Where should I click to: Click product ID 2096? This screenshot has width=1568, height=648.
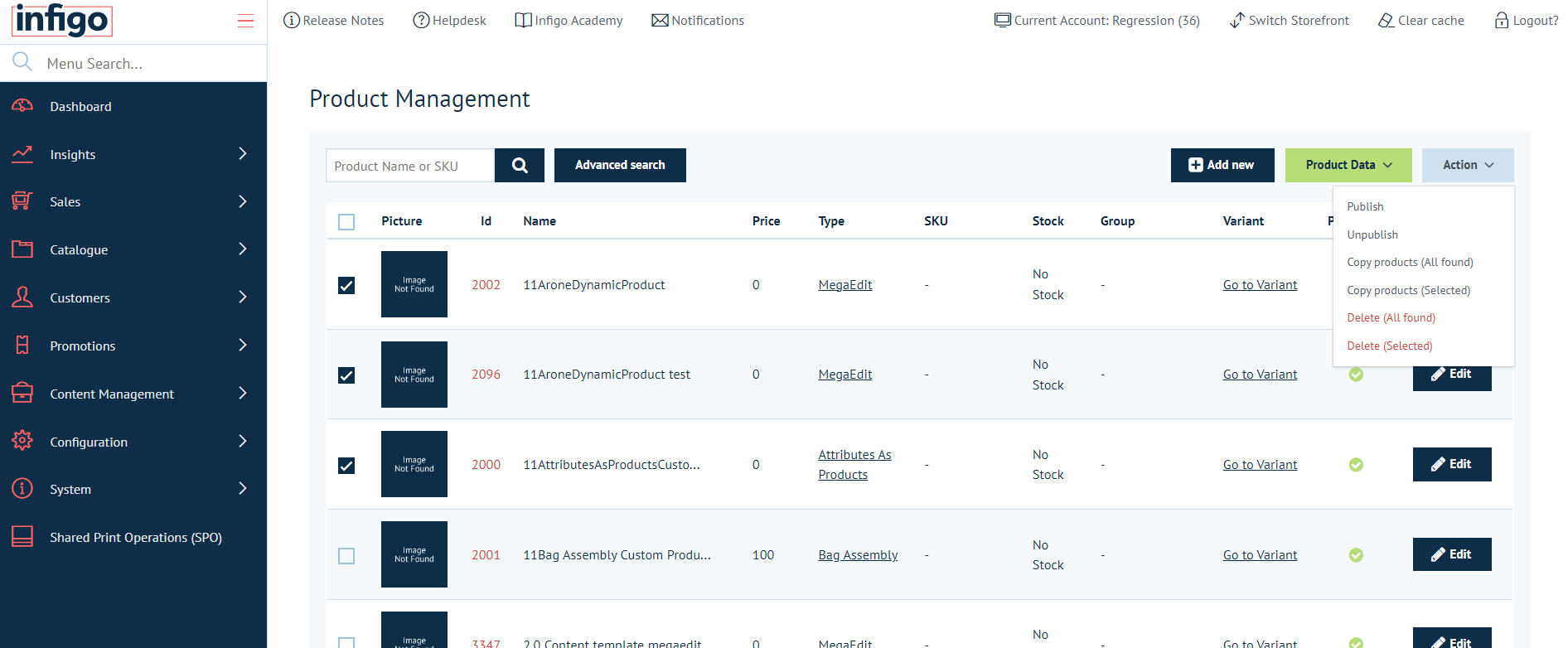coord(486,375)
